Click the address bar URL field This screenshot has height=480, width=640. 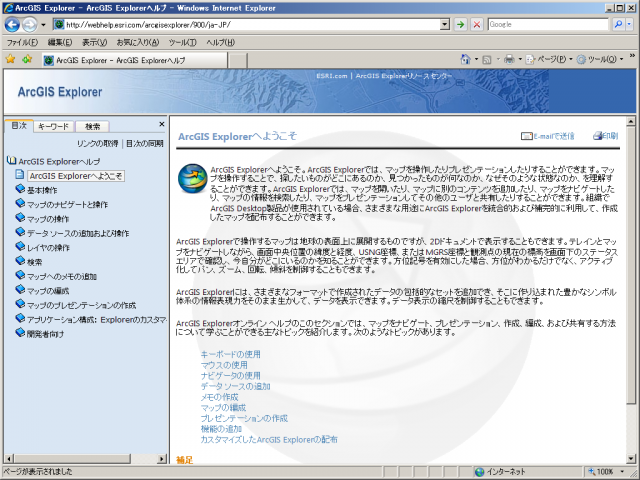[247, 24]
